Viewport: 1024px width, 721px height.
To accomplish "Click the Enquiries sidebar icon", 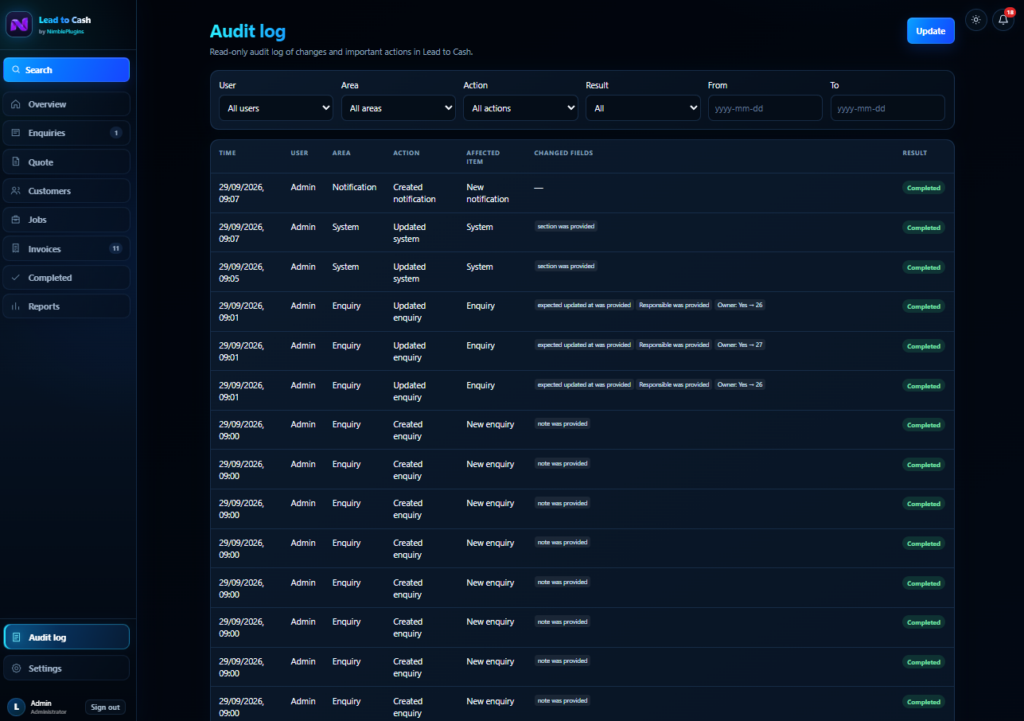I will click(x=16, y=133).
